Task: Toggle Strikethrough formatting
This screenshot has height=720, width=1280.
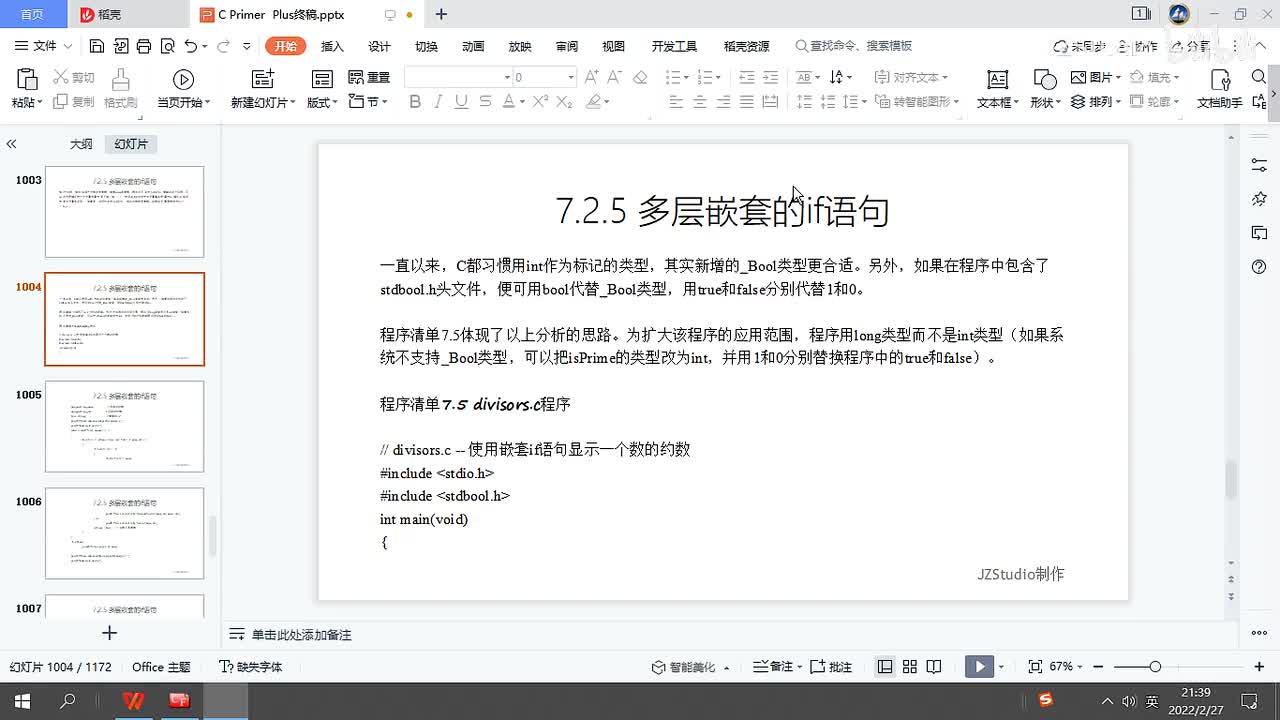Action: tap(485, 102)
